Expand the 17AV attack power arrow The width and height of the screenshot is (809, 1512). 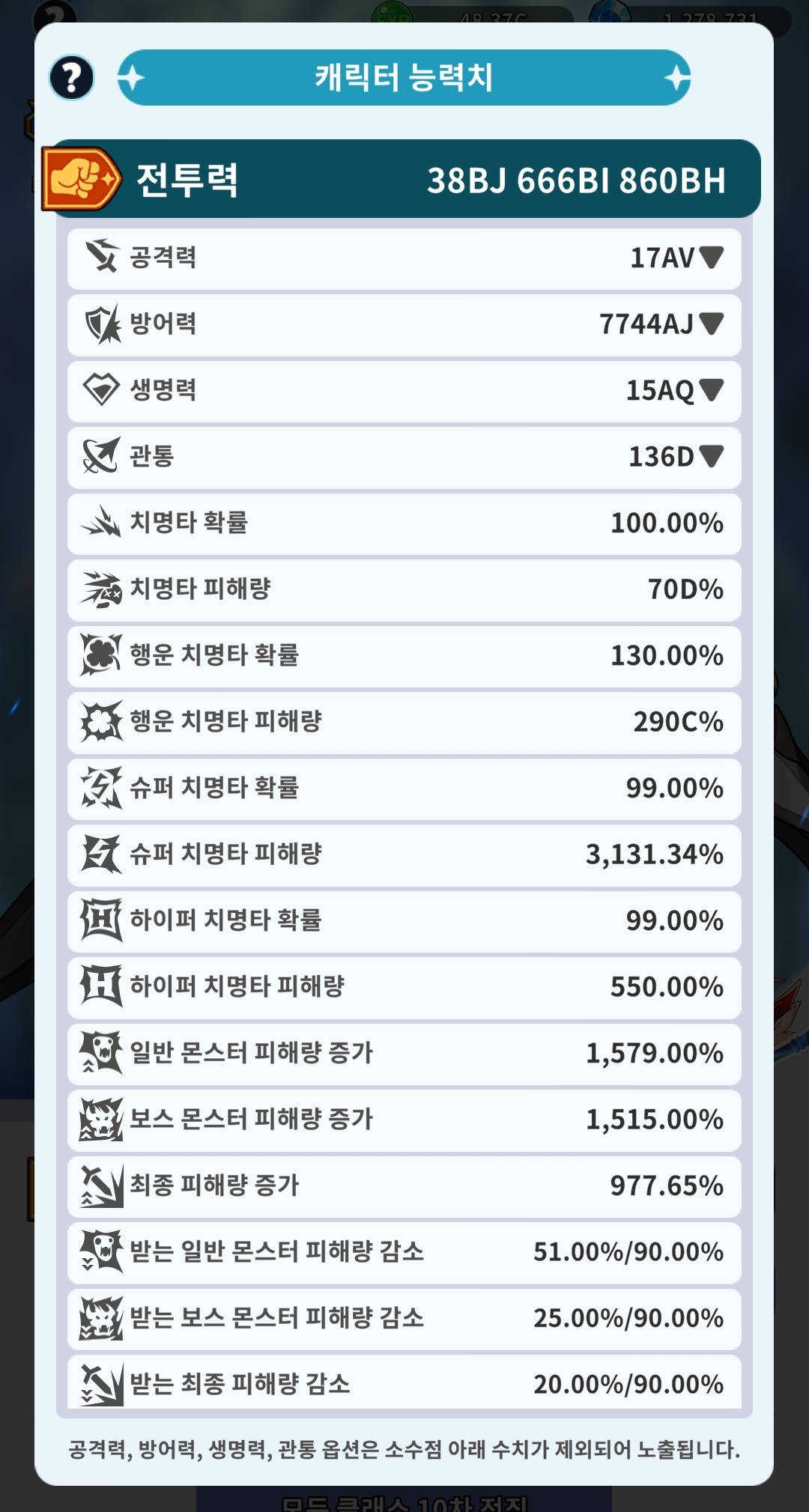click(x=711, y=257)
